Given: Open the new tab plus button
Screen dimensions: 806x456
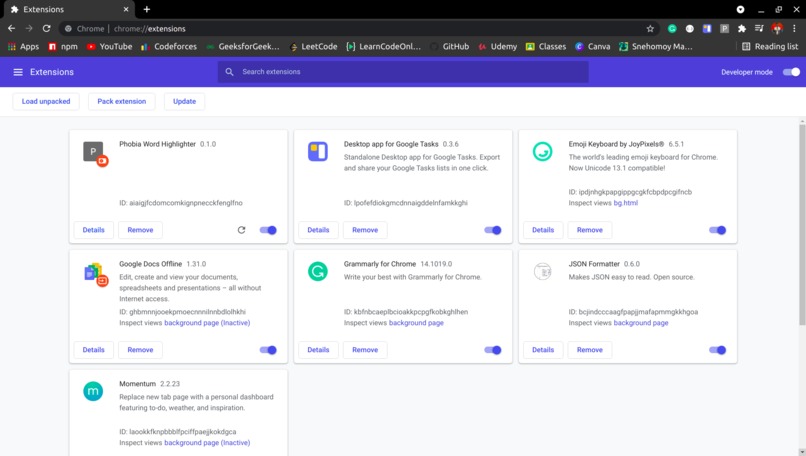Looking at the screenshot, I should coord(146,9).
